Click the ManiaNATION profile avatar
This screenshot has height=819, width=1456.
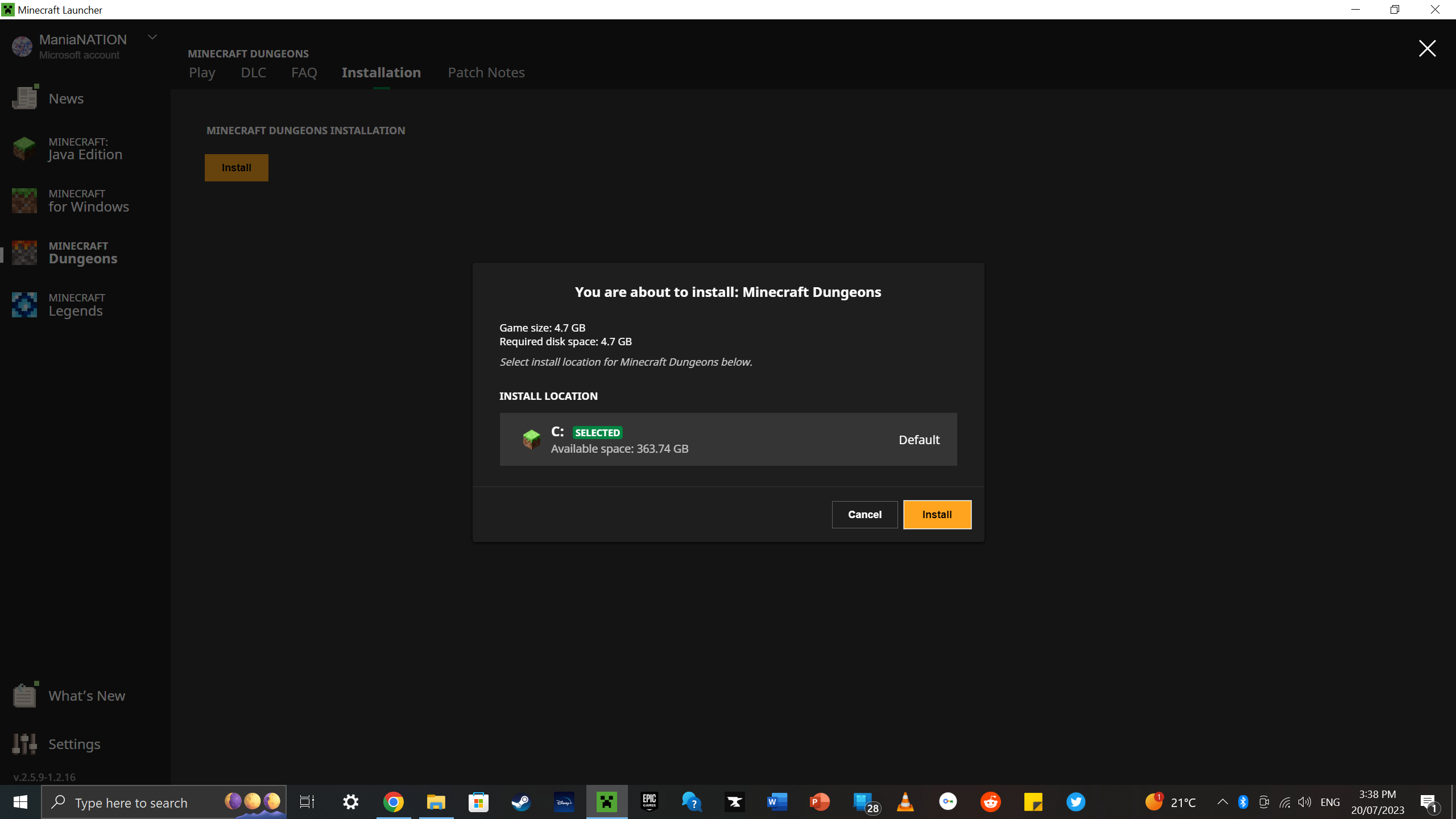click(x=22, y=47)
